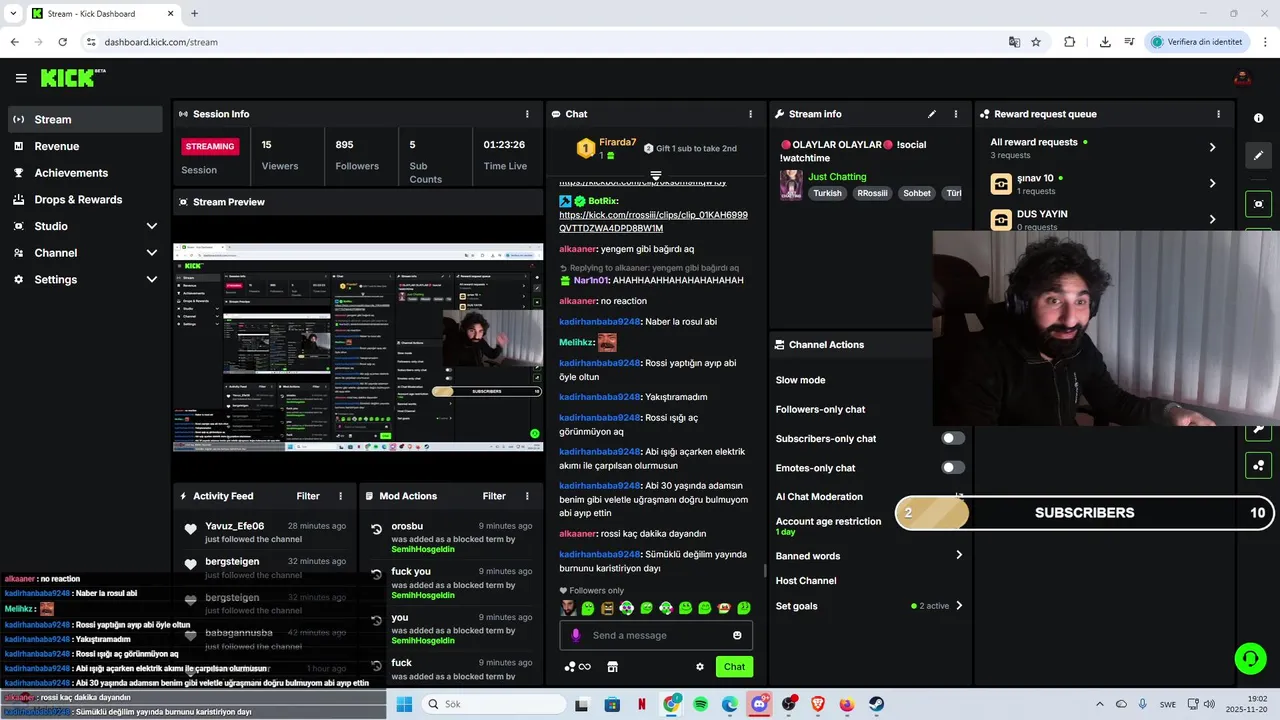
Task: Edit stream info with pencil icon
Action: click(932, 114)
